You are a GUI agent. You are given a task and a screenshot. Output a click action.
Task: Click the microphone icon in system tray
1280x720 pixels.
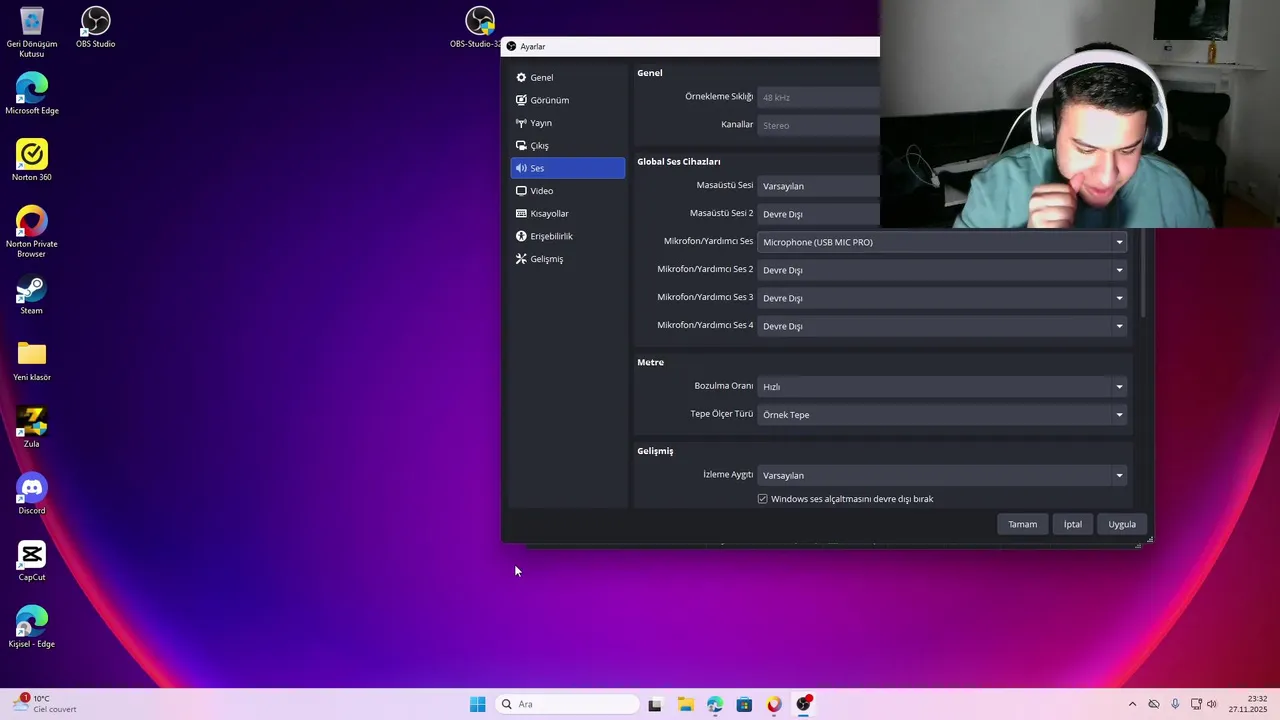coord(1175,704)
